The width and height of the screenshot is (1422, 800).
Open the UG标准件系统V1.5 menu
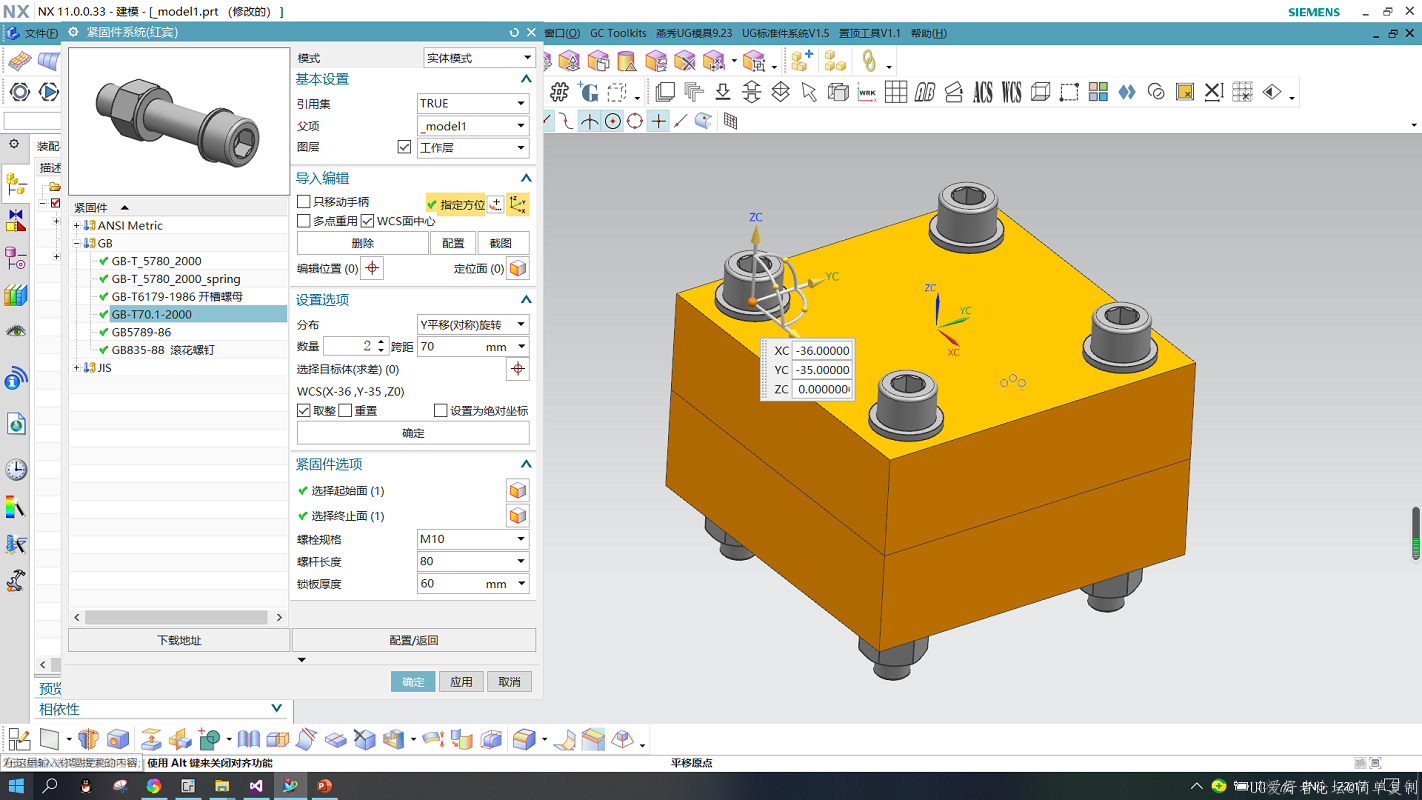tap(785, 33)
